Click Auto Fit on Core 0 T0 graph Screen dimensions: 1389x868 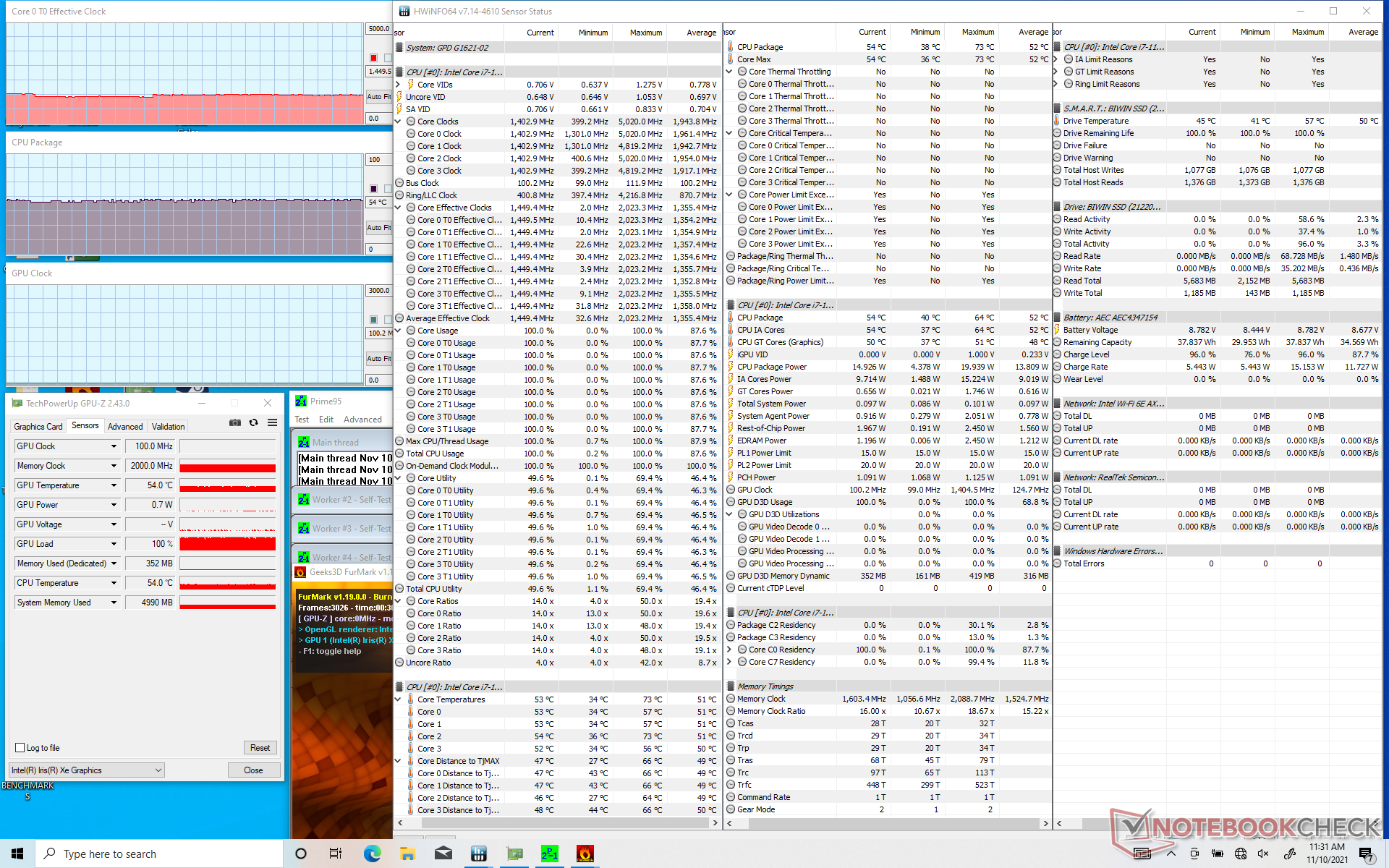tap(378, 96)
